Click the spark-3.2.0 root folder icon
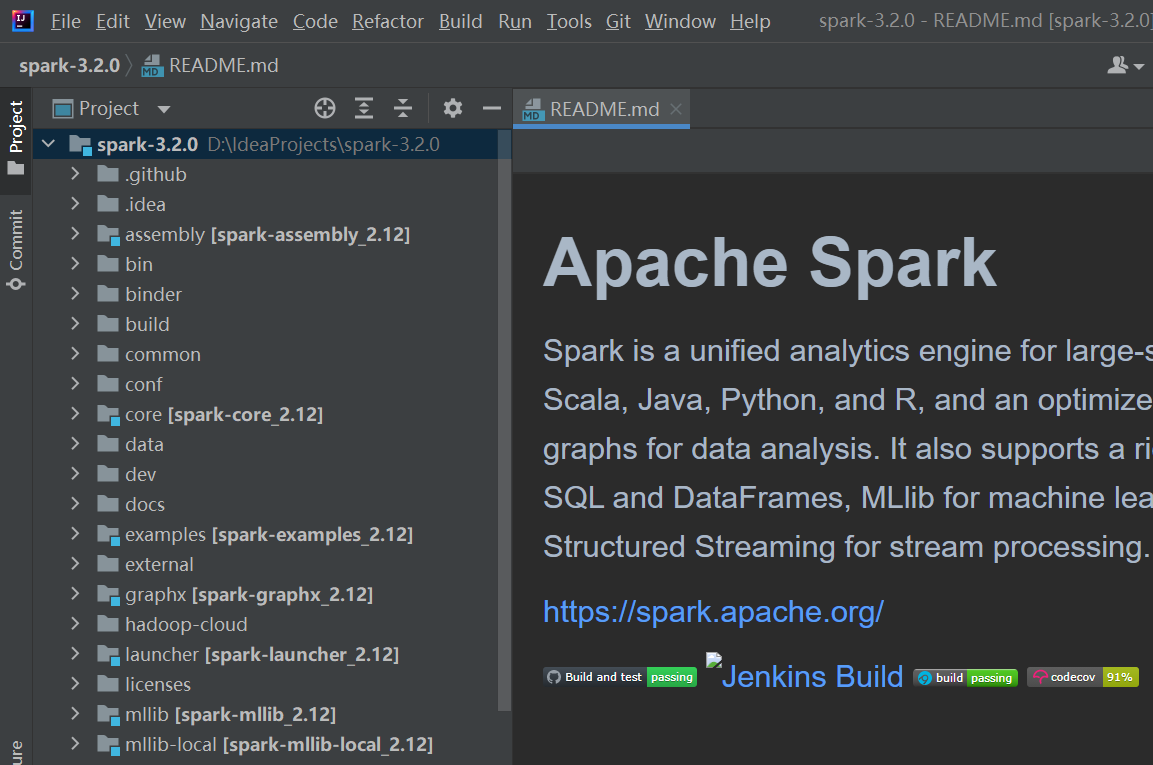 pyautogui.click(x=80, y=145)
